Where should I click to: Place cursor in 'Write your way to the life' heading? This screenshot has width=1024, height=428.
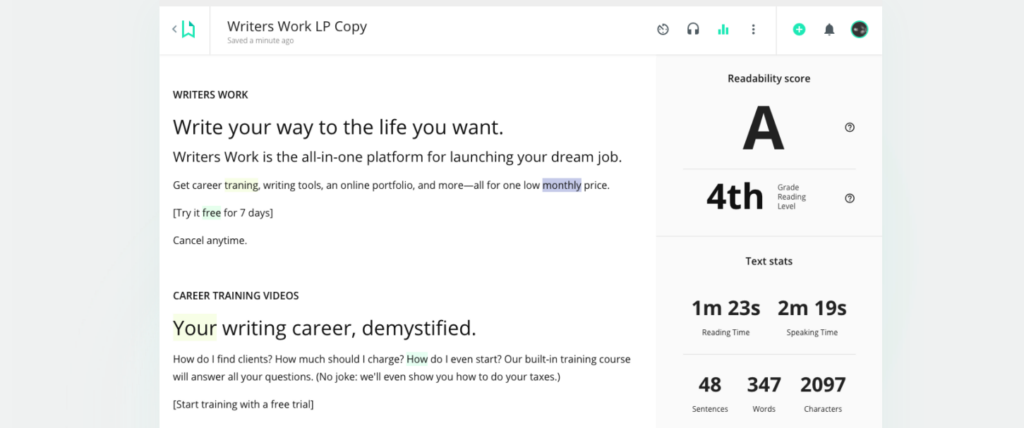coord(338,127)
